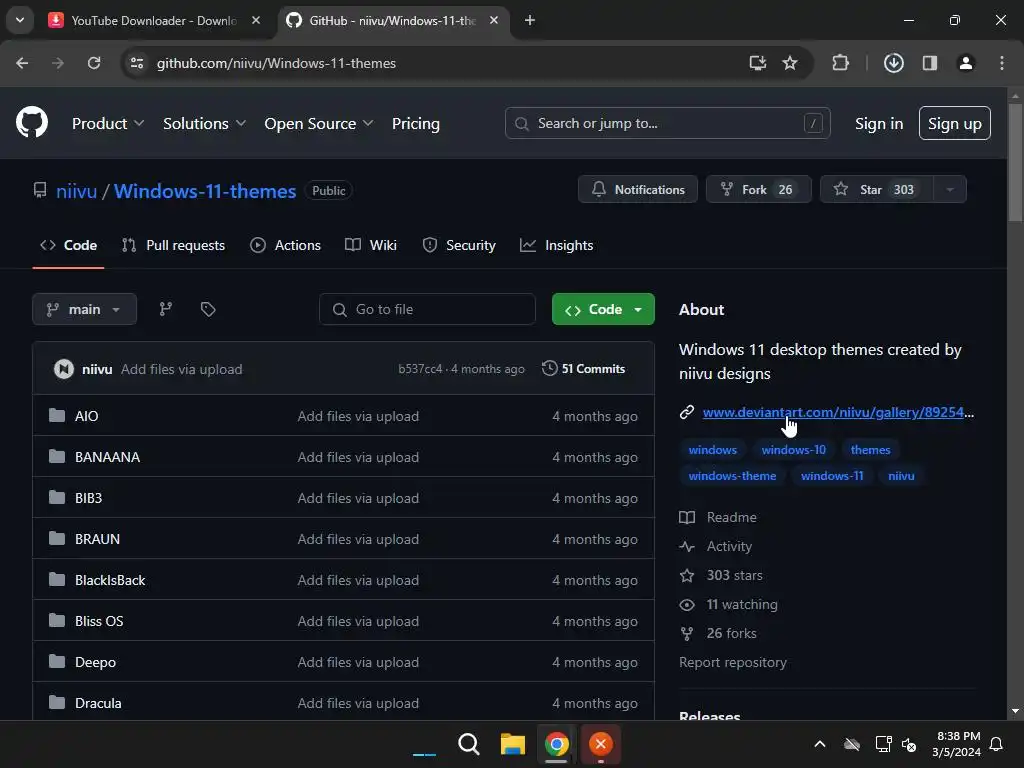Viewport: 1024px width, 768px height.
Task: Click Sign up button
Action: coord(955,123)
